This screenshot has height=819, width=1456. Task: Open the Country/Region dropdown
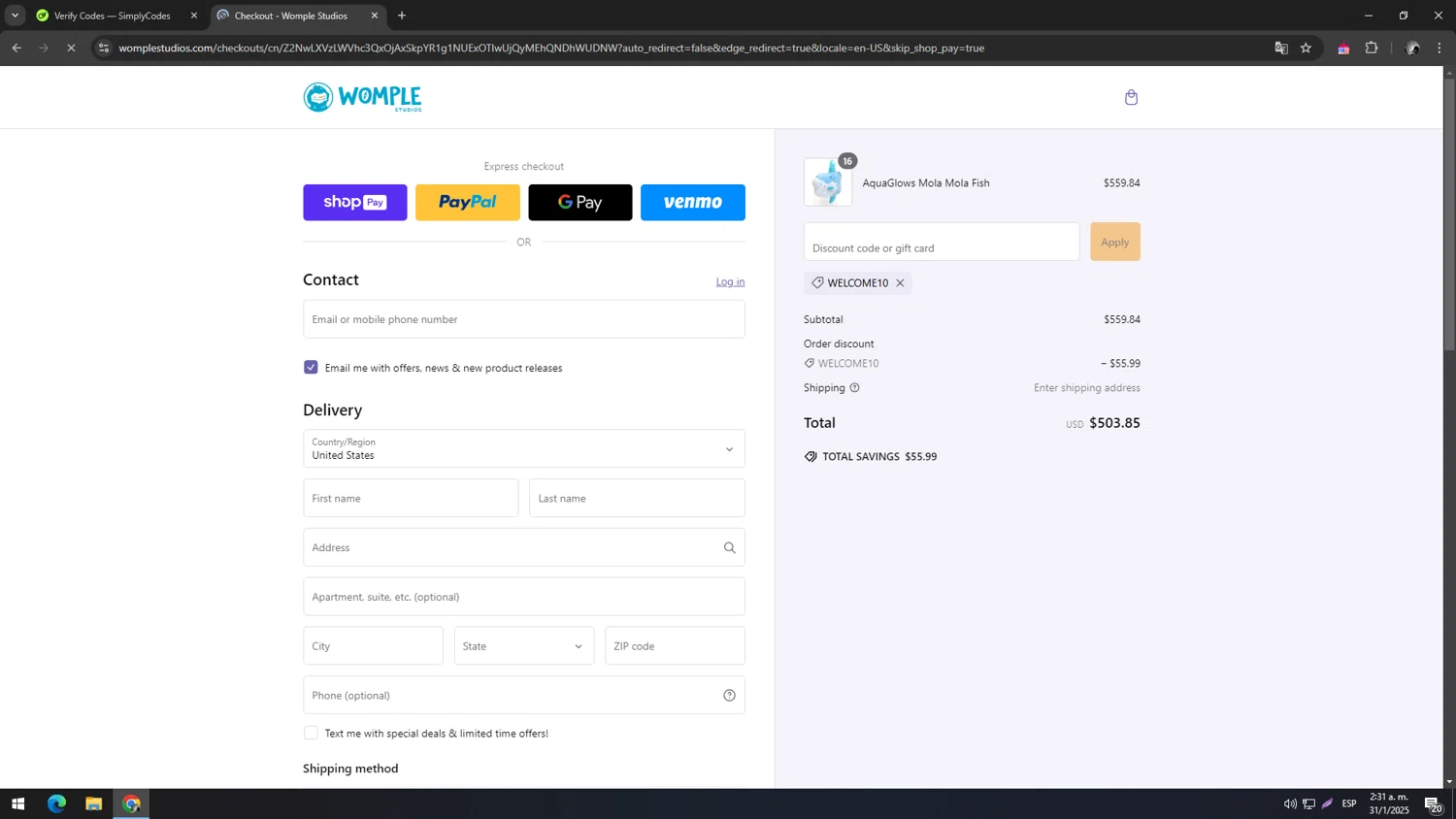click(524, 449)
